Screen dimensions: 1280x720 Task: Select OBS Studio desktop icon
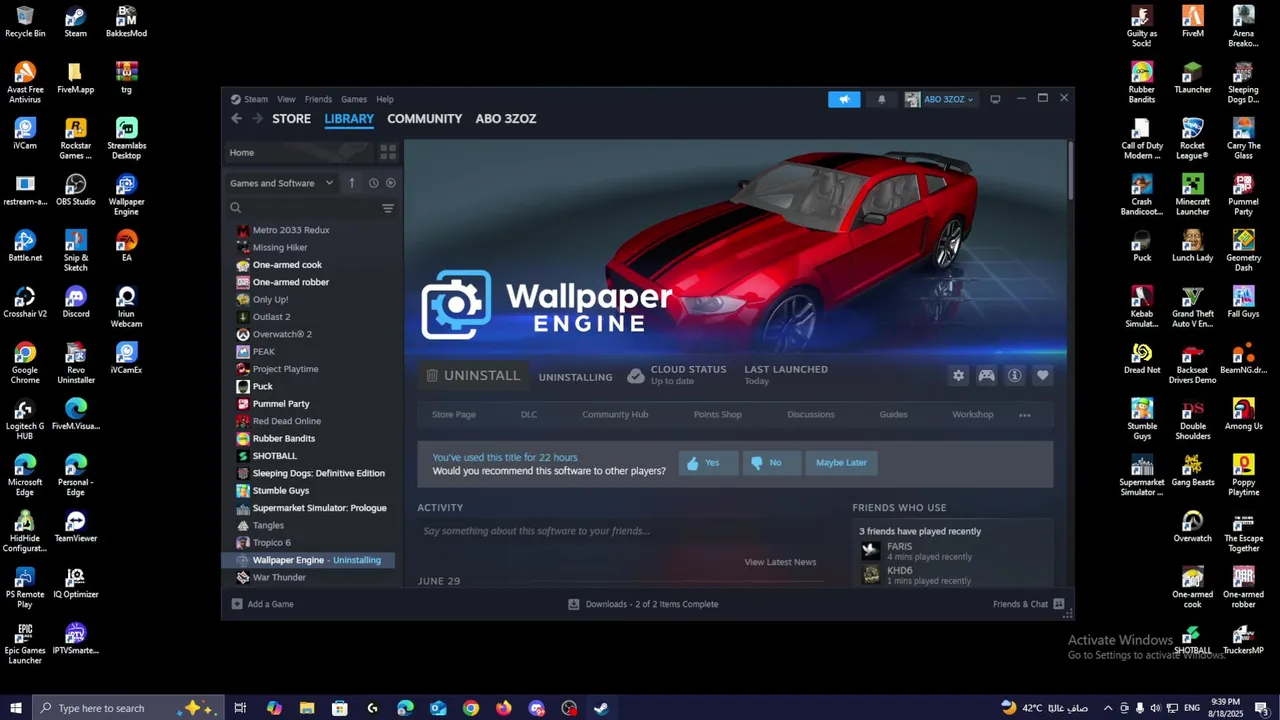(76, 190)
